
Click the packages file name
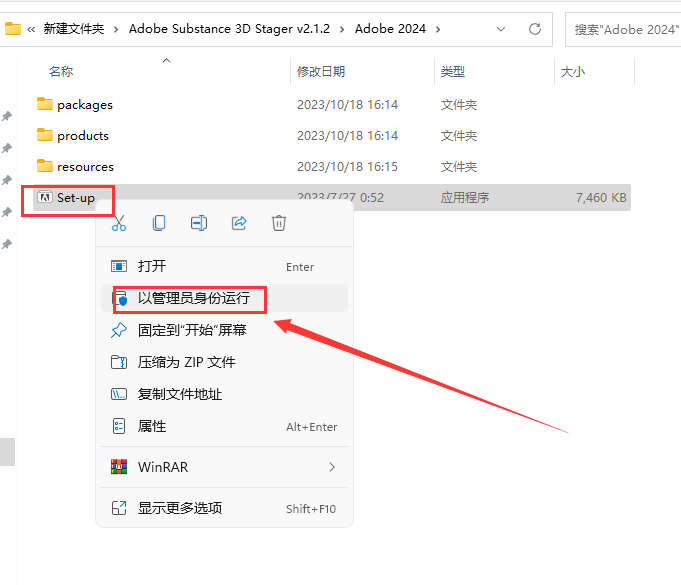click(85, 105)
